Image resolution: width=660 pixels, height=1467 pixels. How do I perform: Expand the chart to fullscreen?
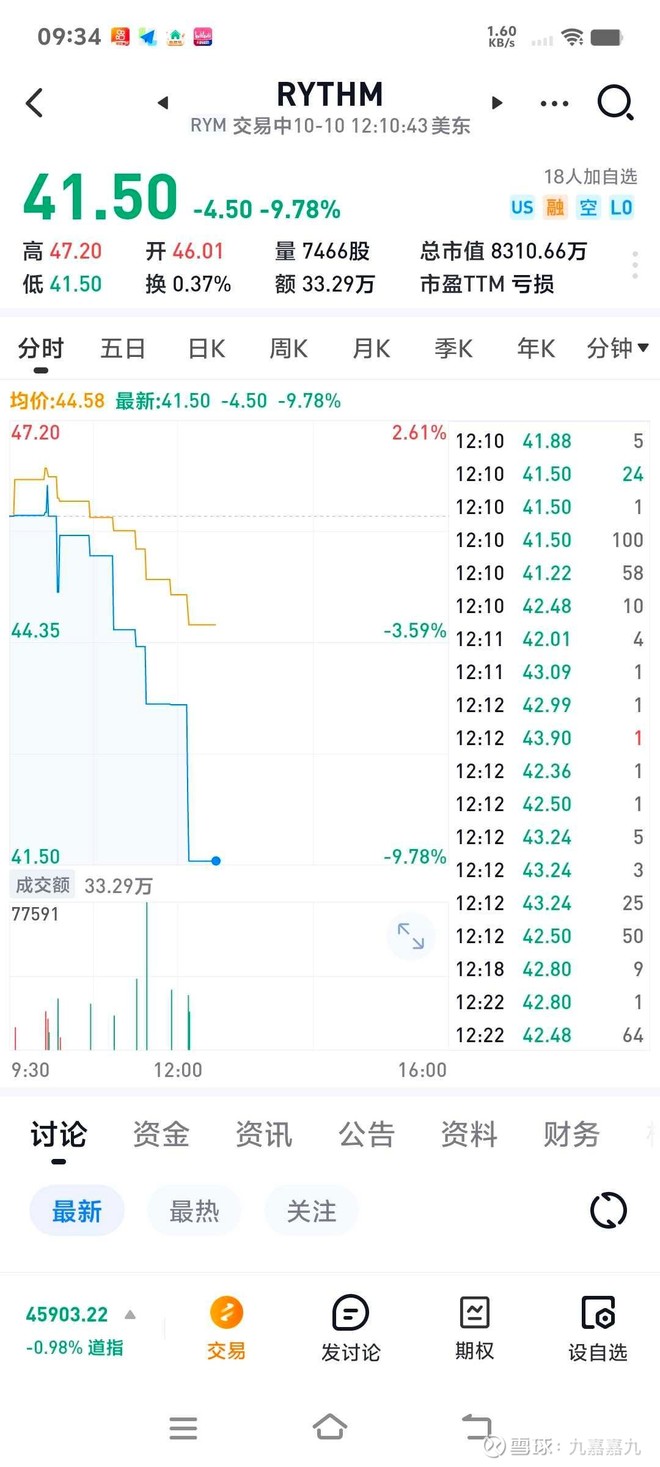click(x=411, y=936)
